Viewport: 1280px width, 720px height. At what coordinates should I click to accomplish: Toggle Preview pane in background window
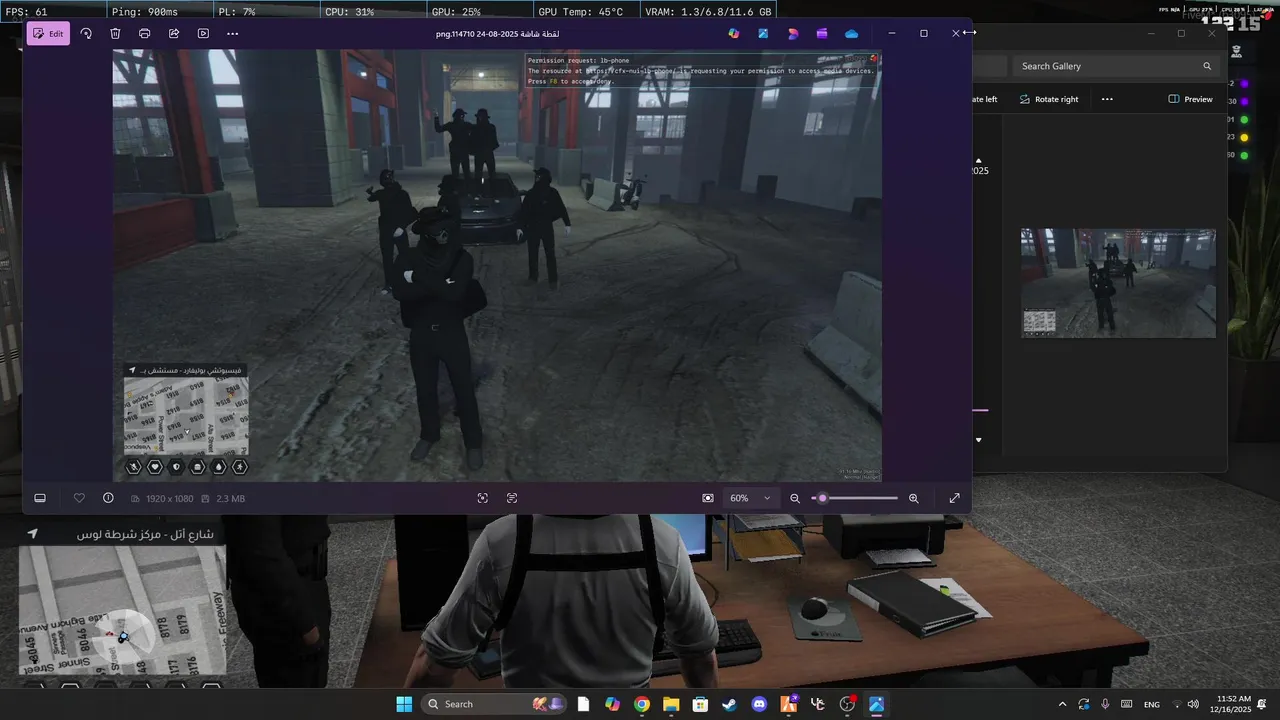(x=1190, y=99)
